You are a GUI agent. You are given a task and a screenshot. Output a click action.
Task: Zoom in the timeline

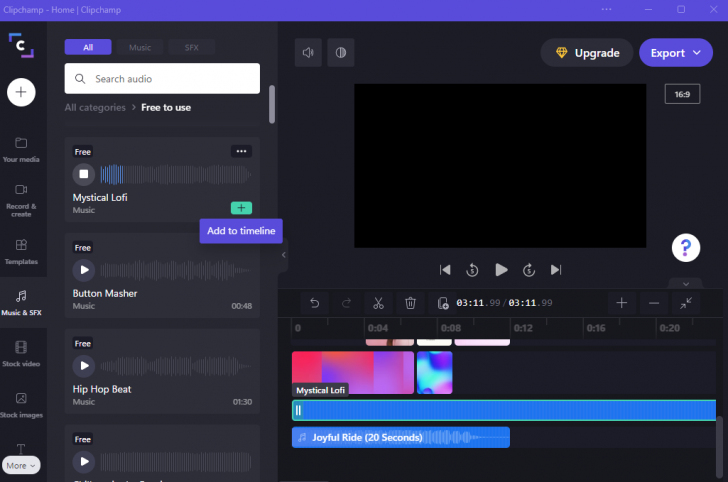point(621,303)
